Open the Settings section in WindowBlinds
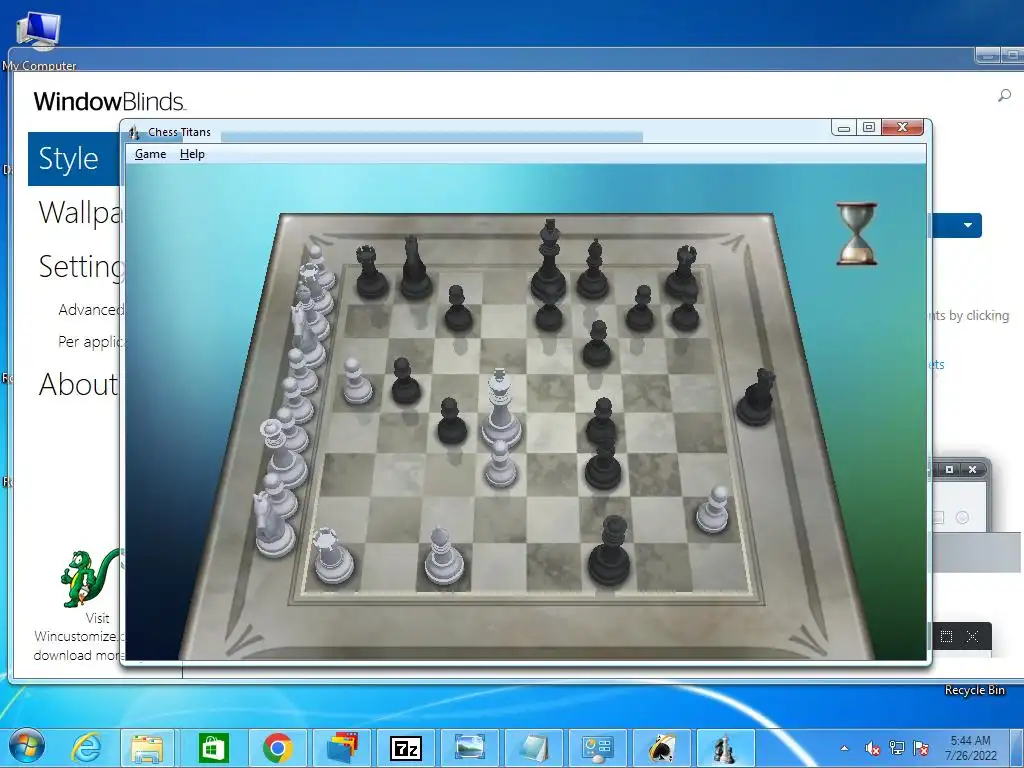 (81, 266)
